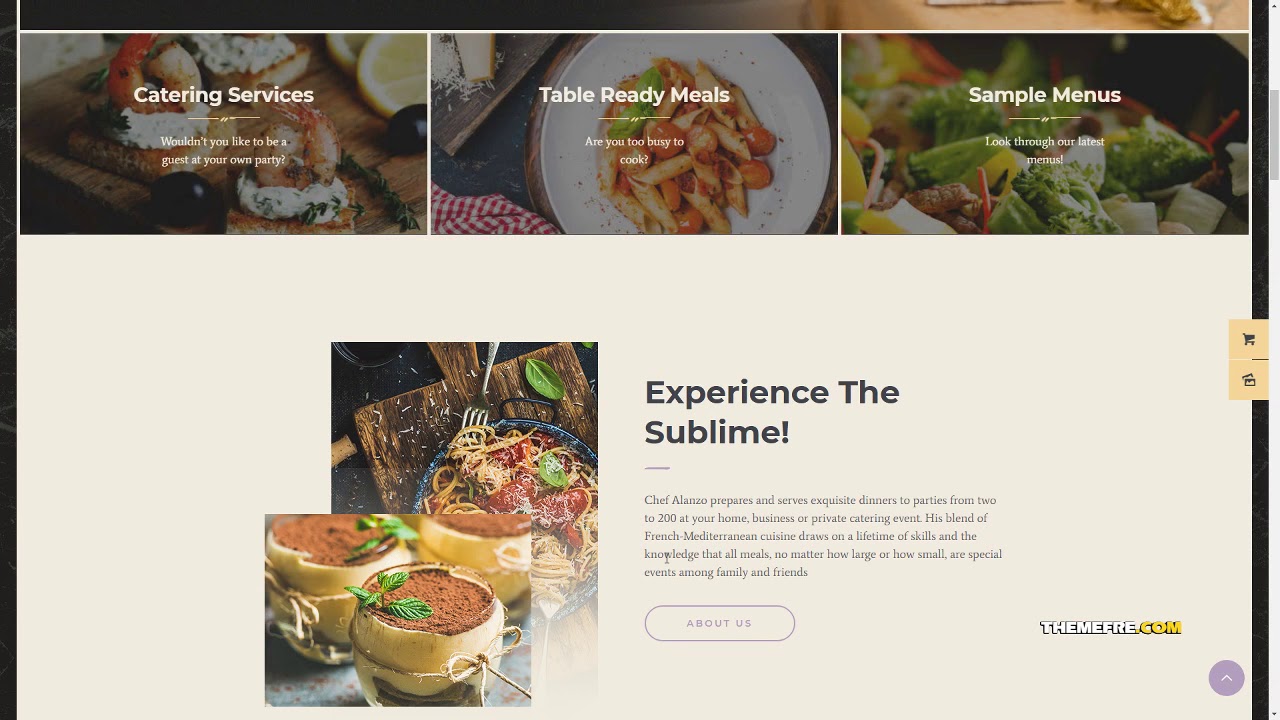This screenshot has width=1280, height=720.
Task: Click 'Look through our latest menus!' text
Action: point(1045,150)
